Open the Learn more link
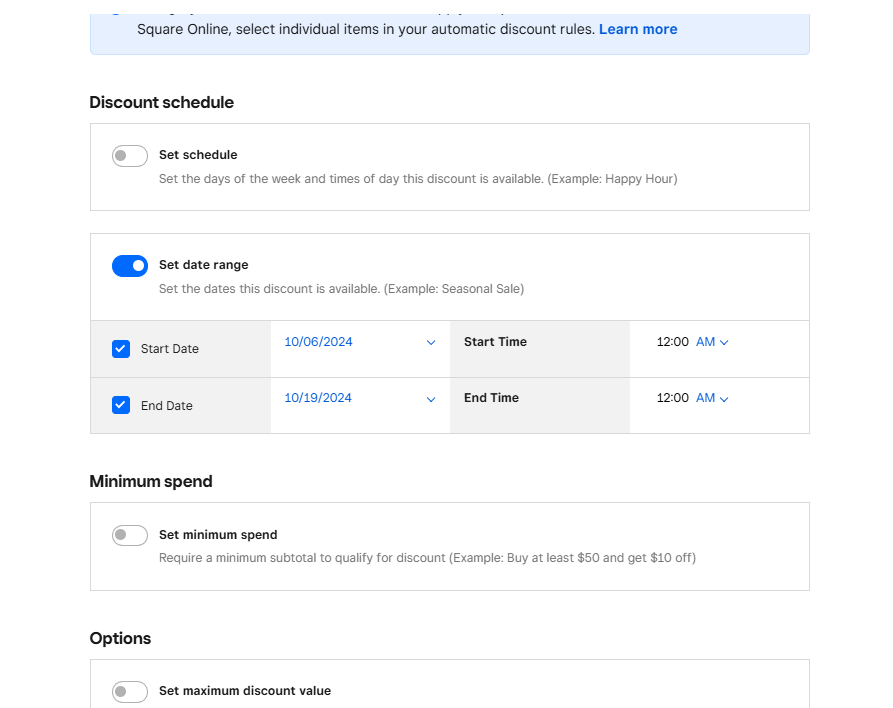The image size is (893, 708). [638, 29]
